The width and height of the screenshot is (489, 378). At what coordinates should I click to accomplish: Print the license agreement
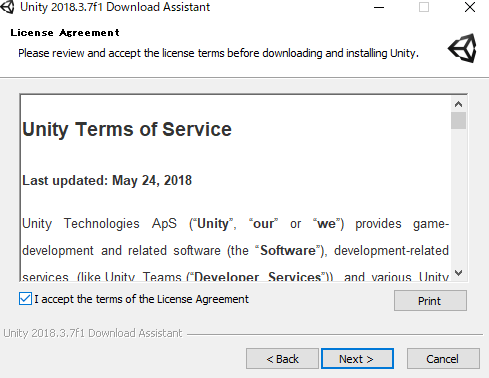430,301
